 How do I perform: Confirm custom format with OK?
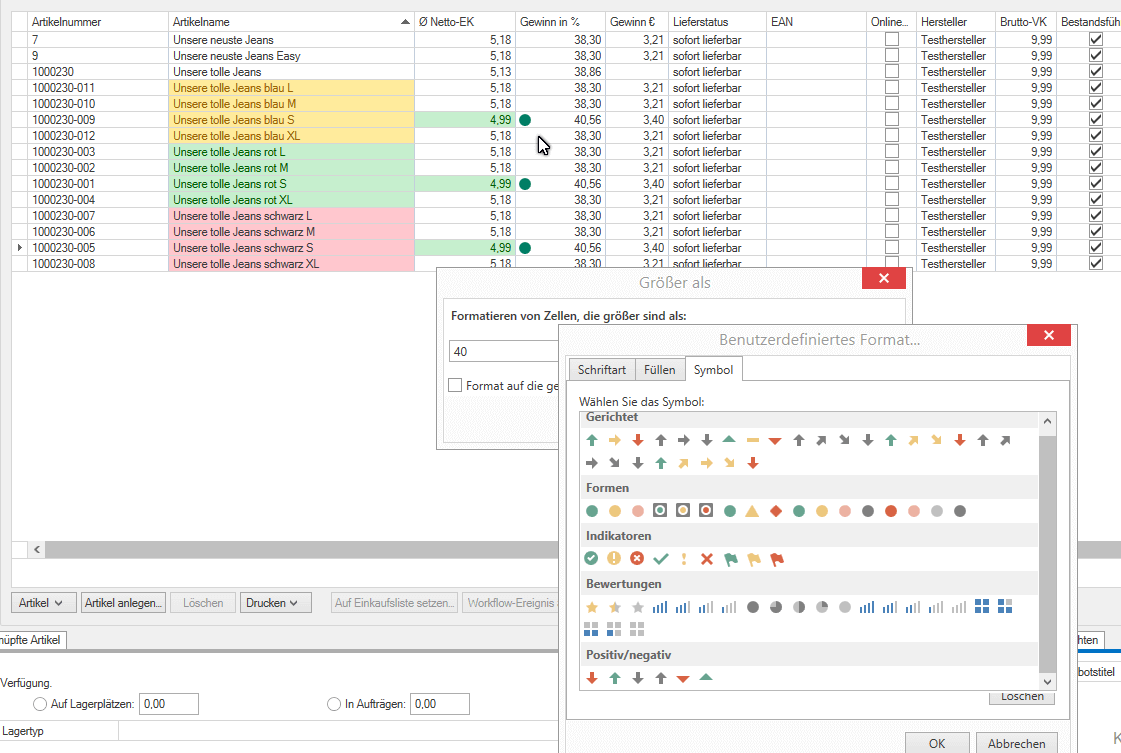(937, 743)
